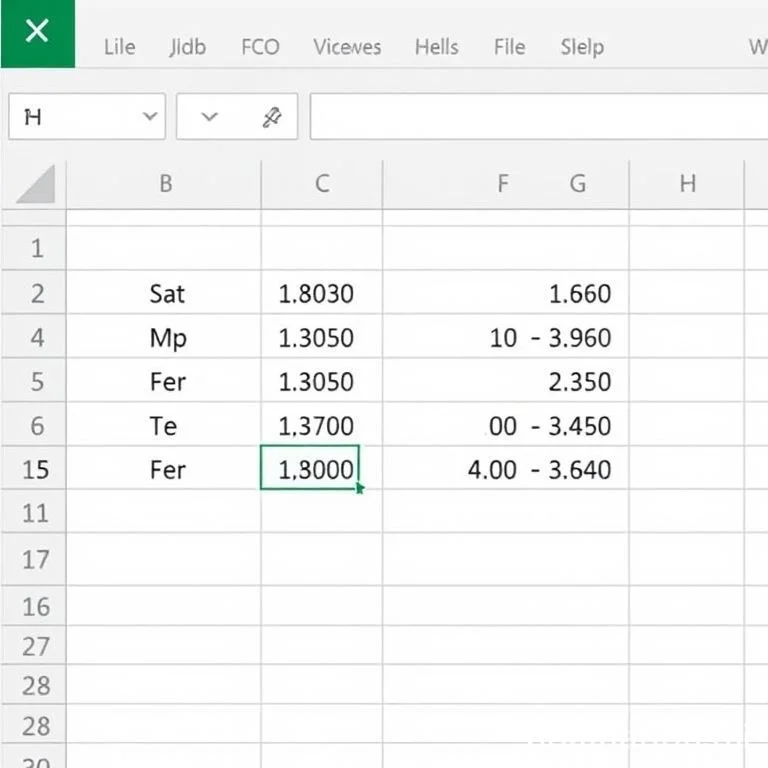
Task: Open the File menu
Action: [x=509, y=47]
